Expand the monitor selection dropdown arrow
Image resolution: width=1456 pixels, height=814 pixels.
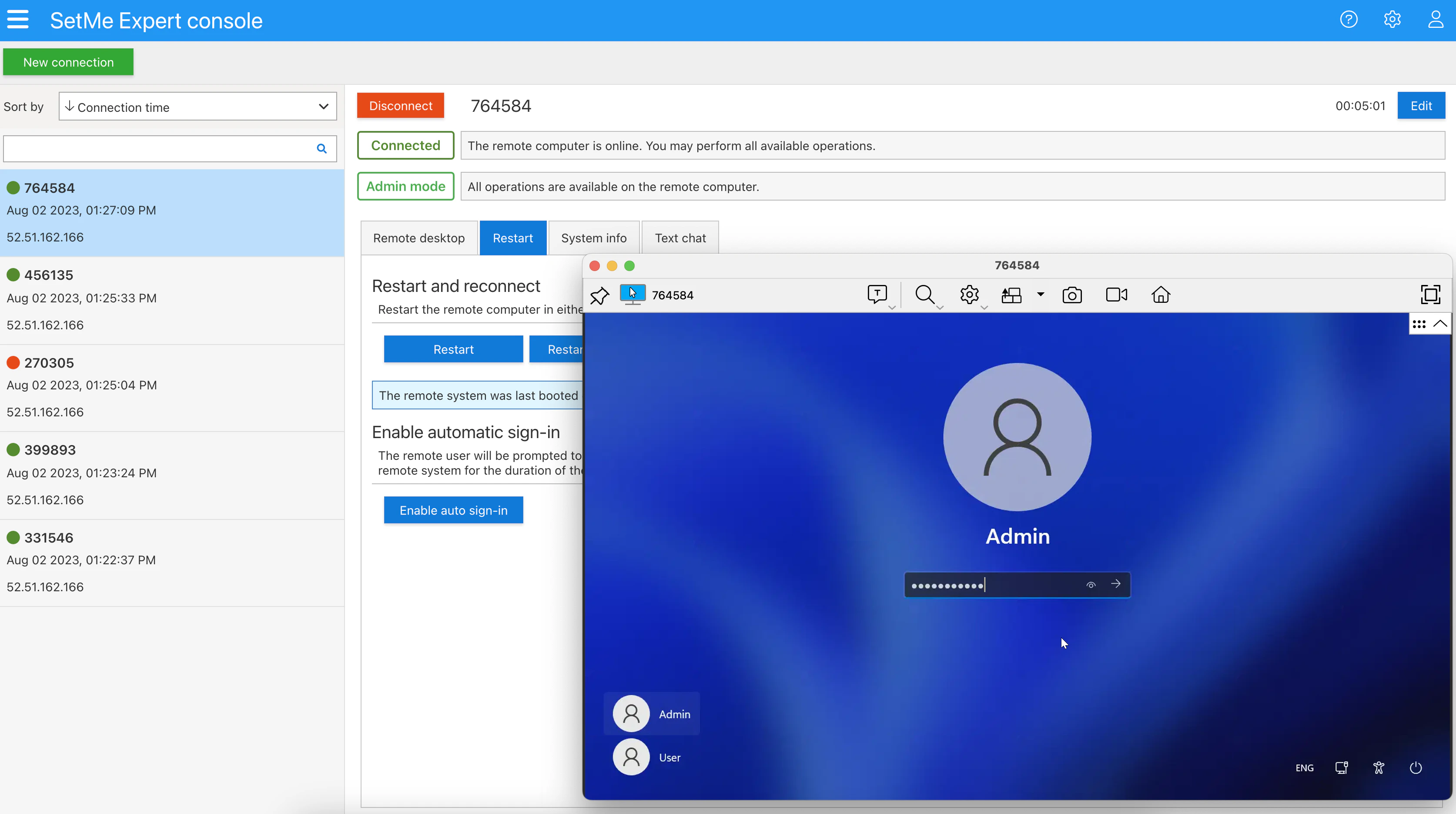pos(1041,295)
